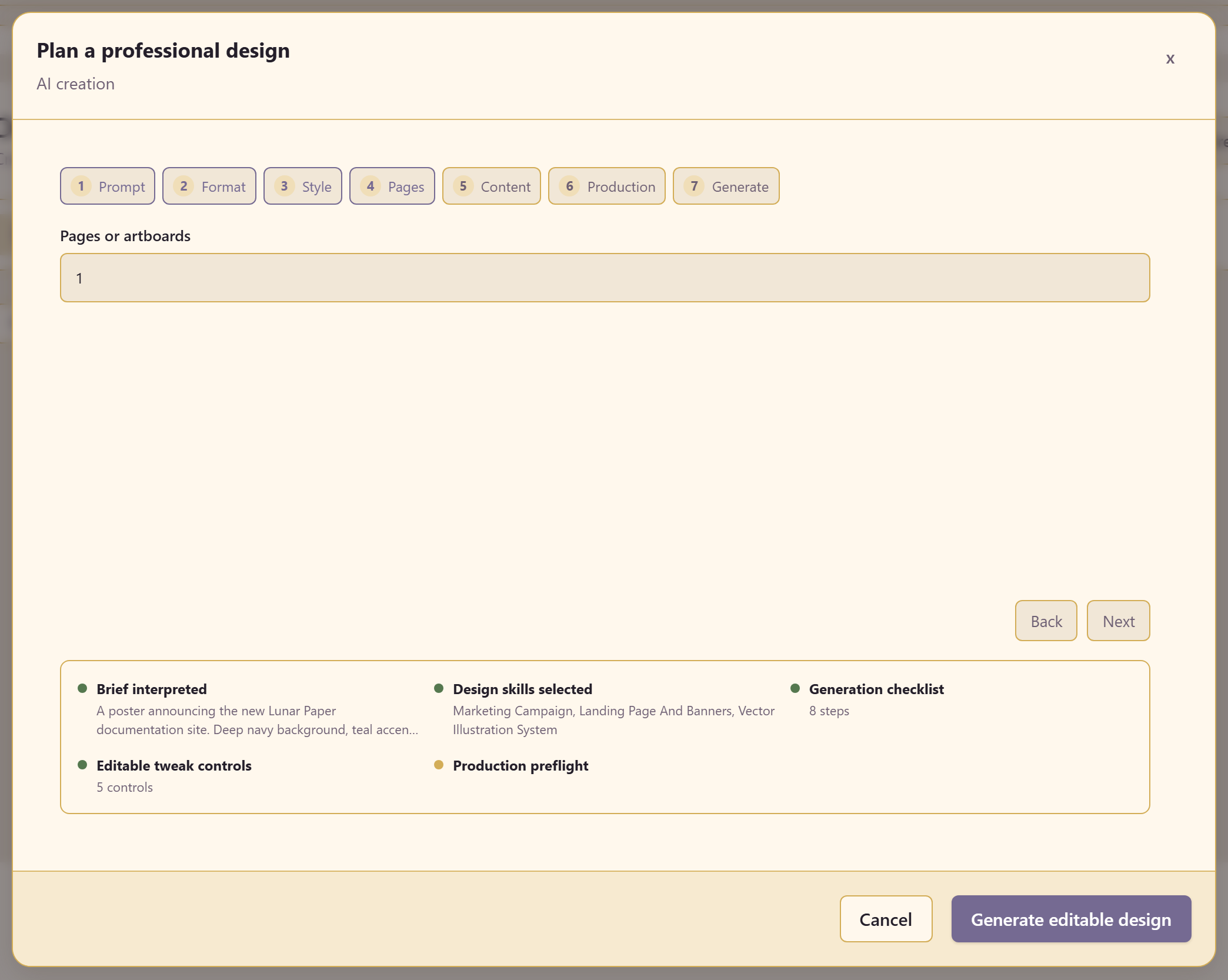Viewport: 1228px width, 980px height.
Task: Click the Editable tweak controls status dot
Action: coord(82,765)
